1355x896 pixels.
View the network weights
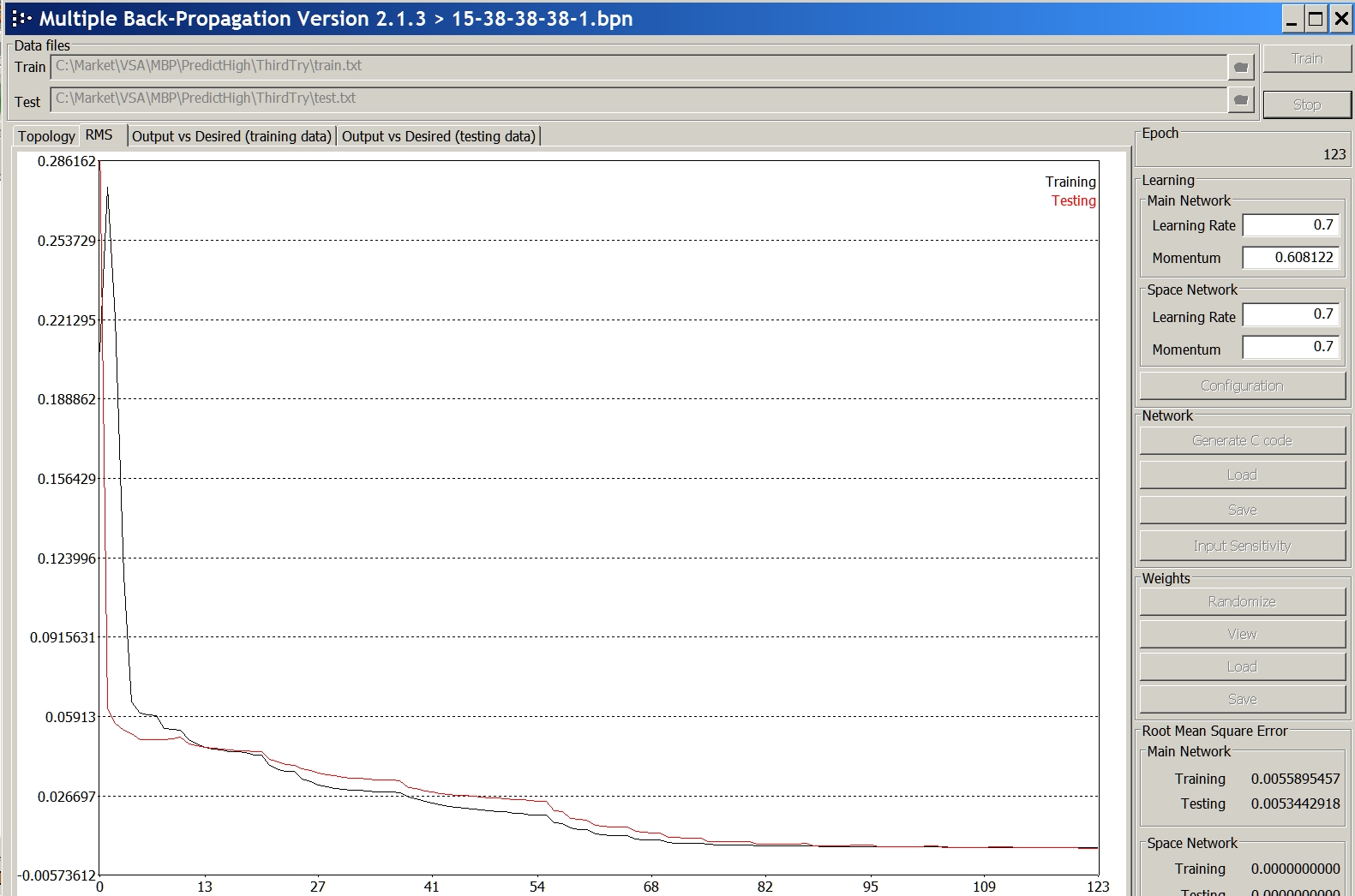(x=1241, y=634)
